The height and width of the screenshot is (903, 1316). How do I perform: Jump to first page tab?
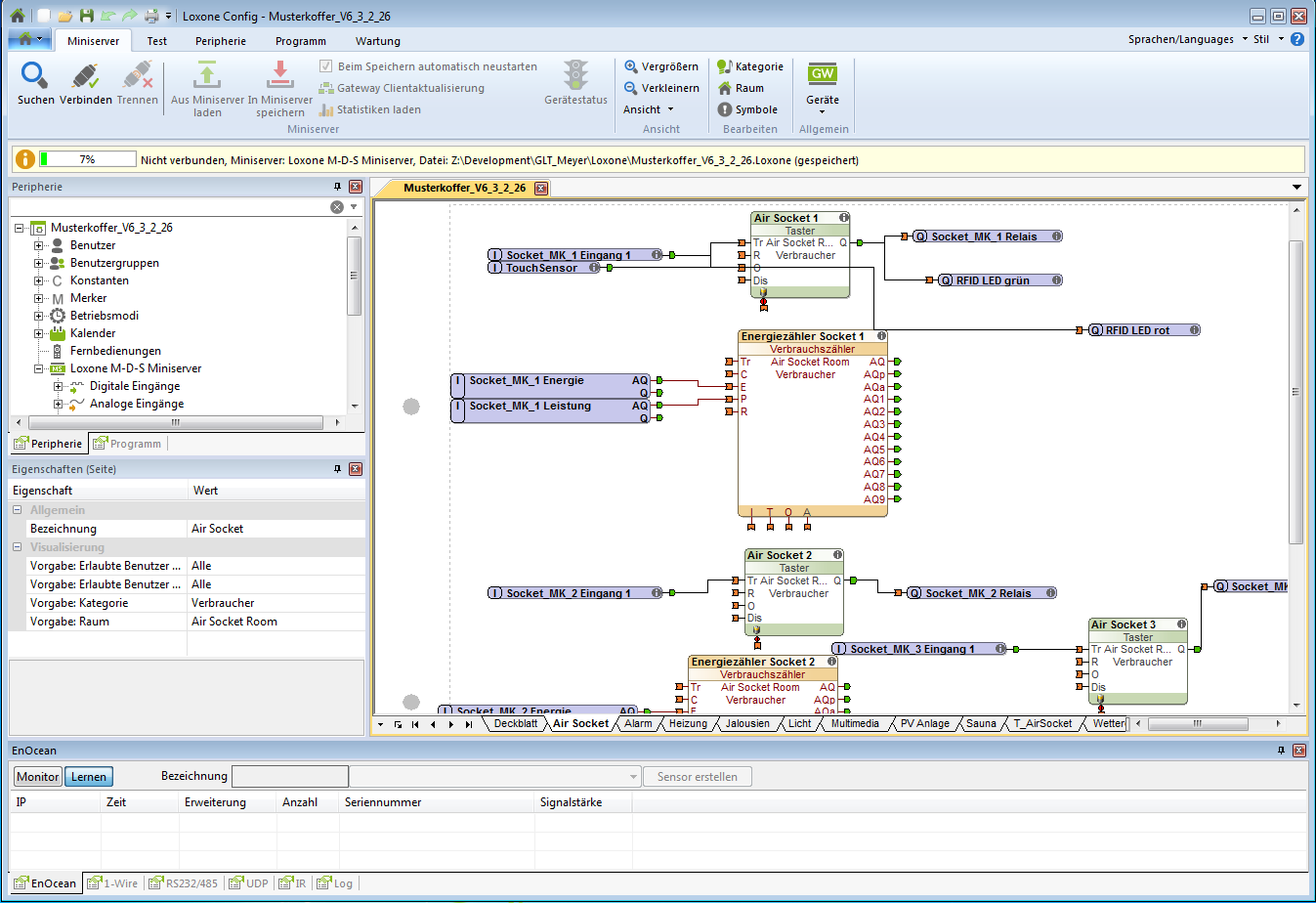coord(415,724)
